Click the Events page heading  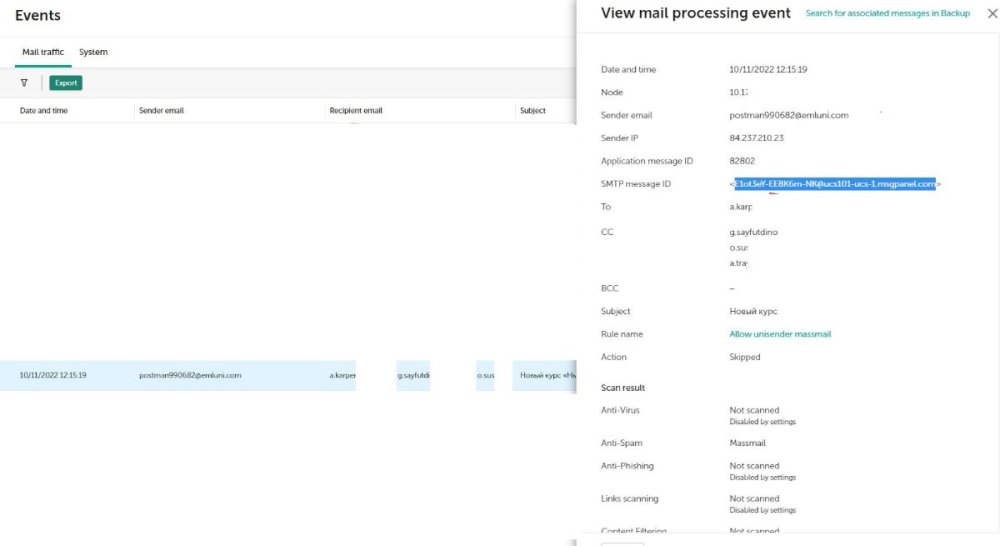38,15
